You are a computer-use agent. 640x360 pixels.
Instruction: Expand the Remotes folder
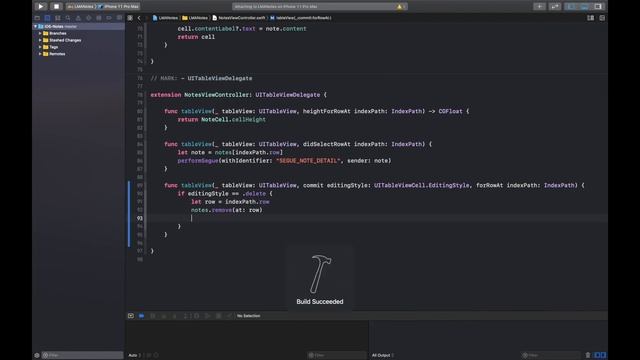[40, 54]
